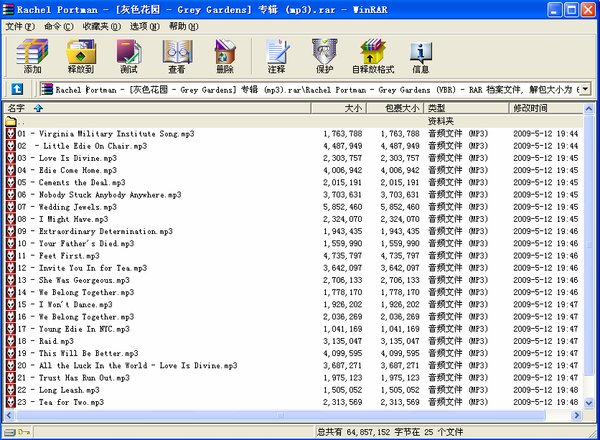This screenshot has height=440, width=600.
Task: Click the Info (信息) icon
Action: [421, 56]
